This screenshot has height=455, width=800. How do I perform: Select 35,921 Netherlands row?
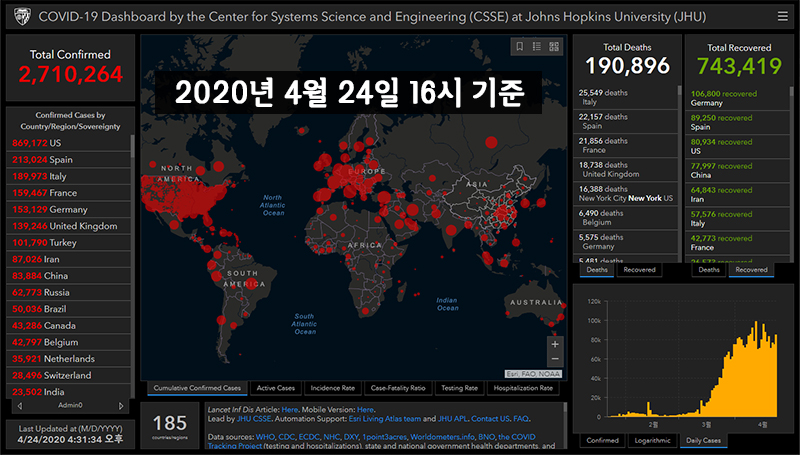69,359
